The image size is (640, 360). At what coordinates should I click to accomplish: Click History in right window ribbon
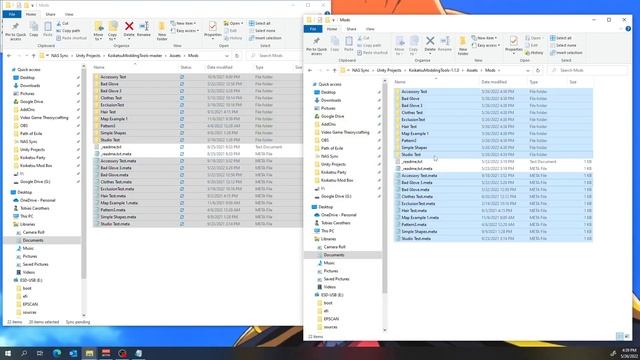(x=534, y=53)
